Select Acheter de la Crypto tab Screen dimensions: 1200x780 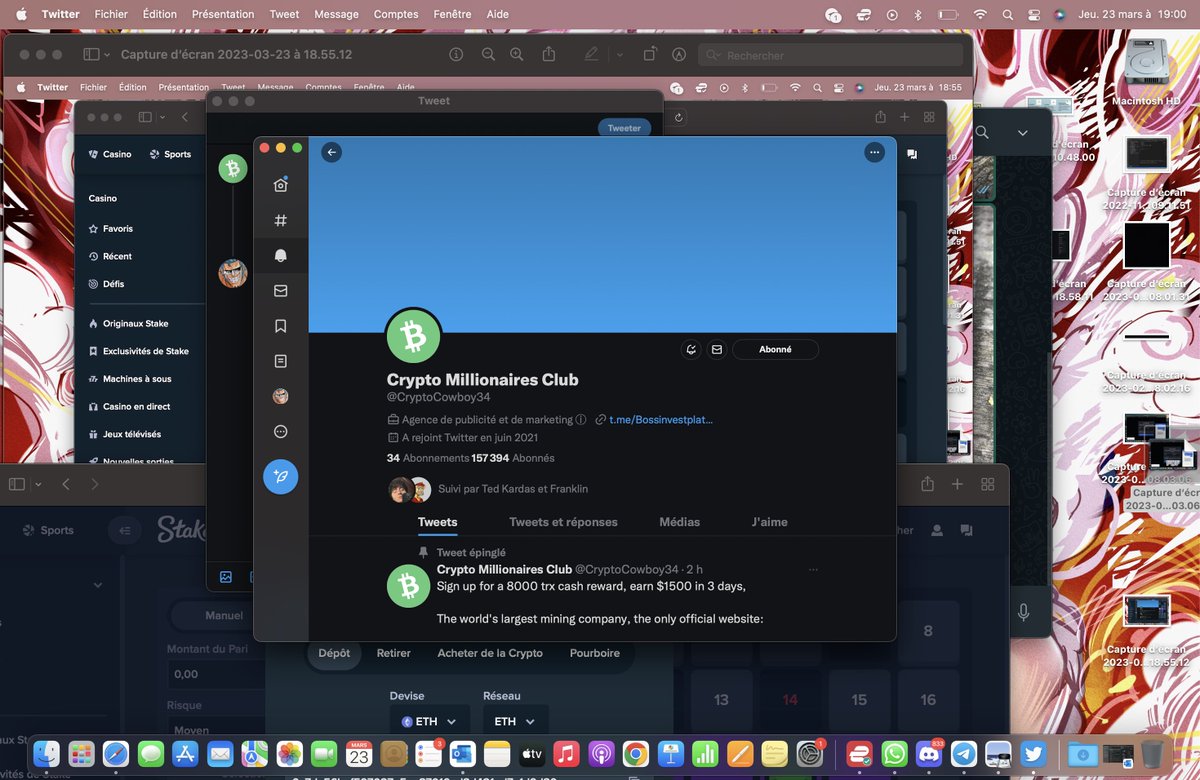(490, 653)
